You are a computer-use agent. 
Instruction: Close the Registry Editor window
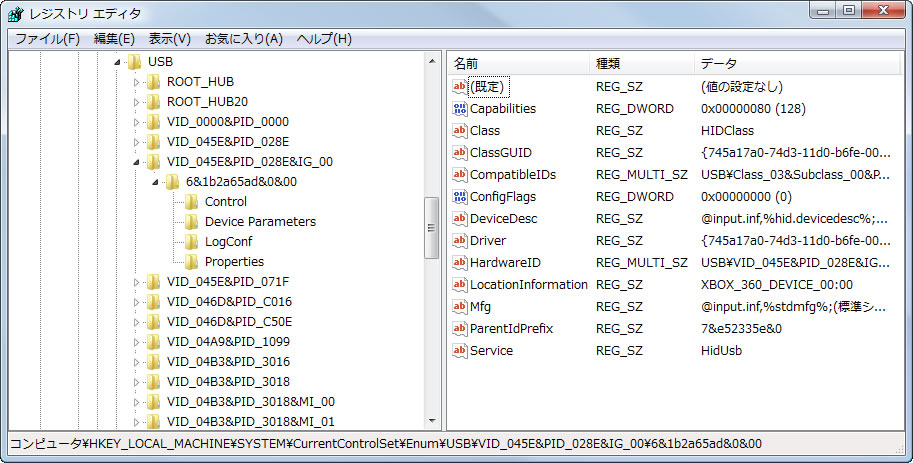[883, 10]
